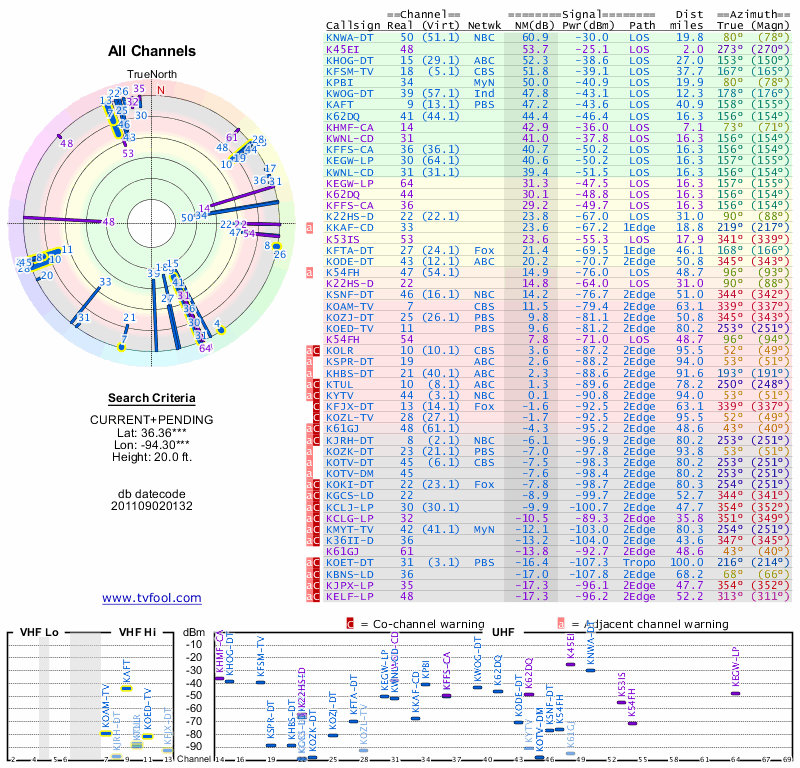Select KOTV-DM callsign in the table
The height and width of the screenshot is (768, 800).
coord(349,474)
